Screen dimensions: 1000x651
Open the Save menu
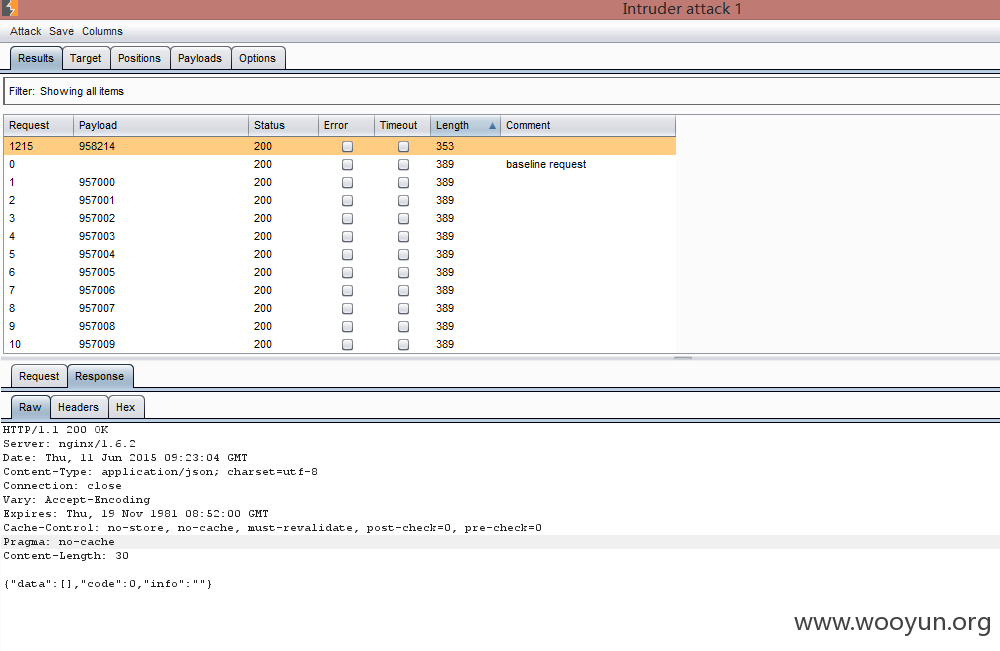61,31
